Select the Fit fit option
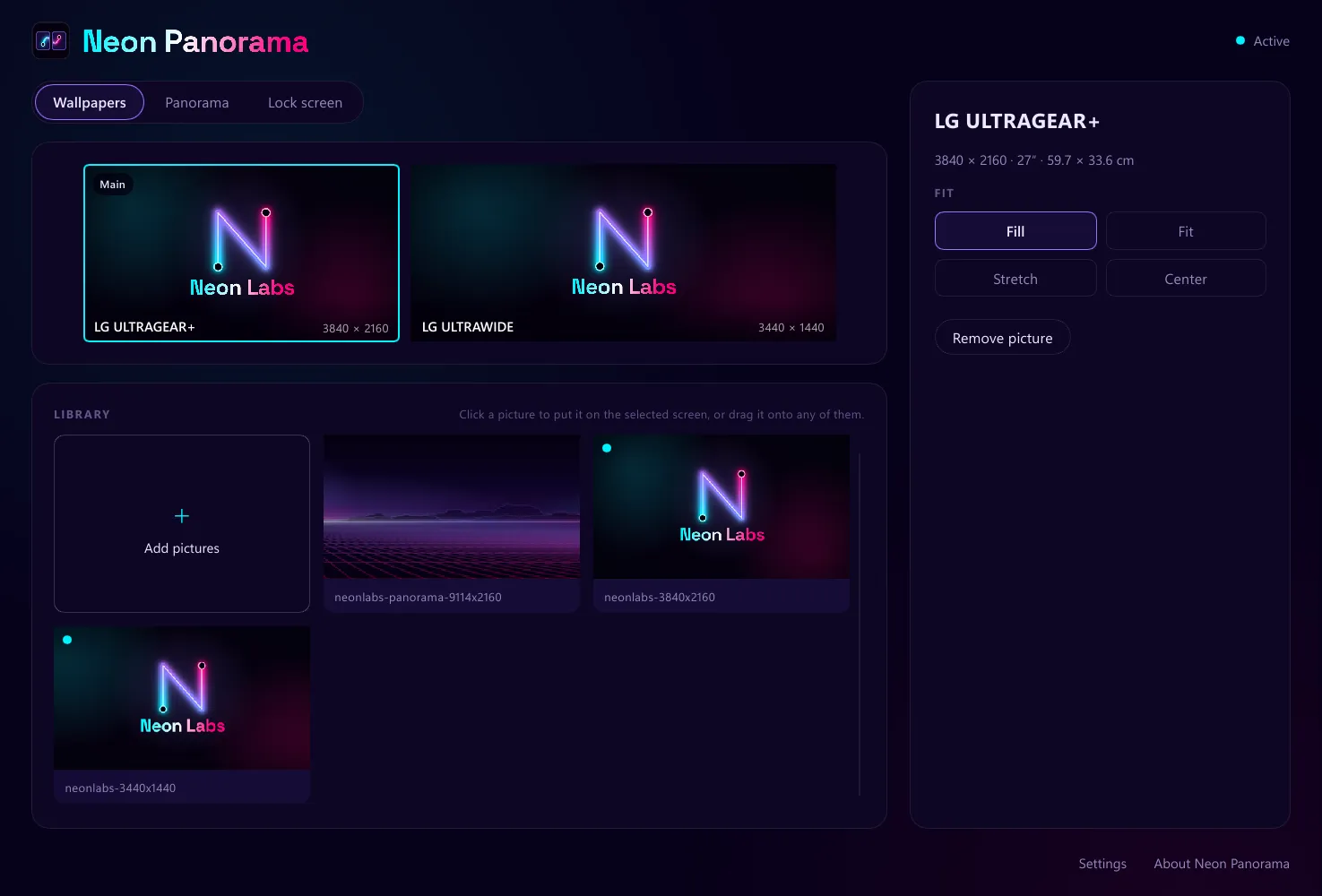 (x=1186, y=231)
